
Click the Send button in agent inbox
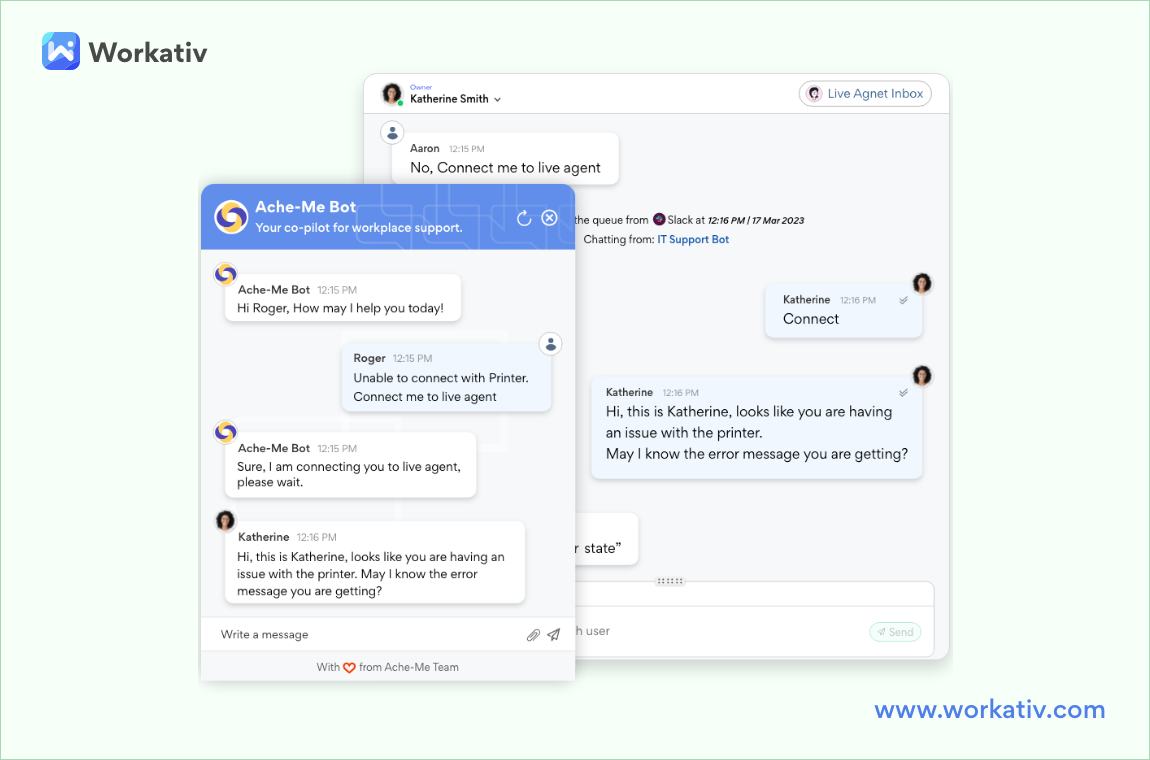click(895, 632)
